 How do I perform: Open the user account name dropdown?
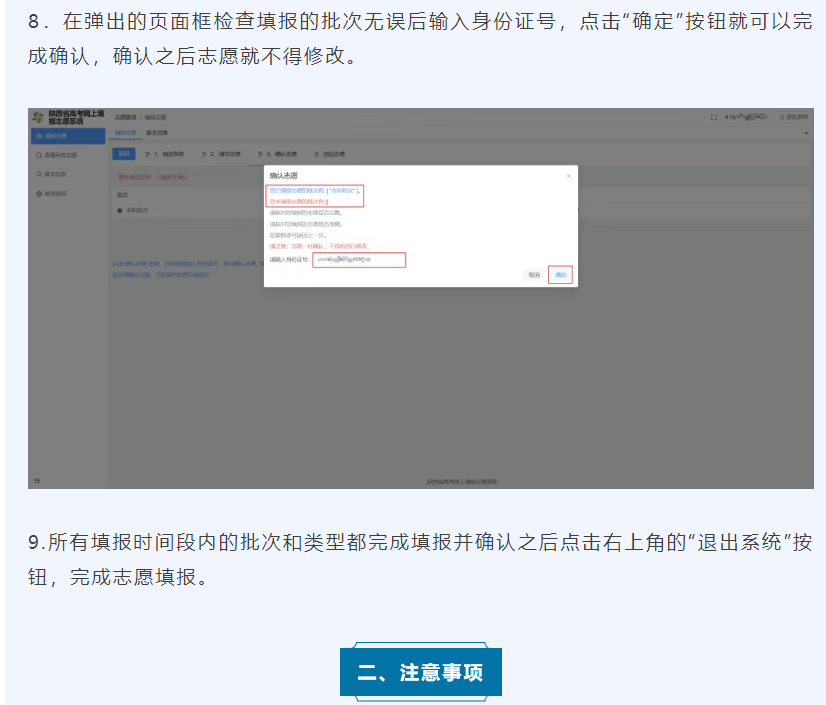coord(746,118)
